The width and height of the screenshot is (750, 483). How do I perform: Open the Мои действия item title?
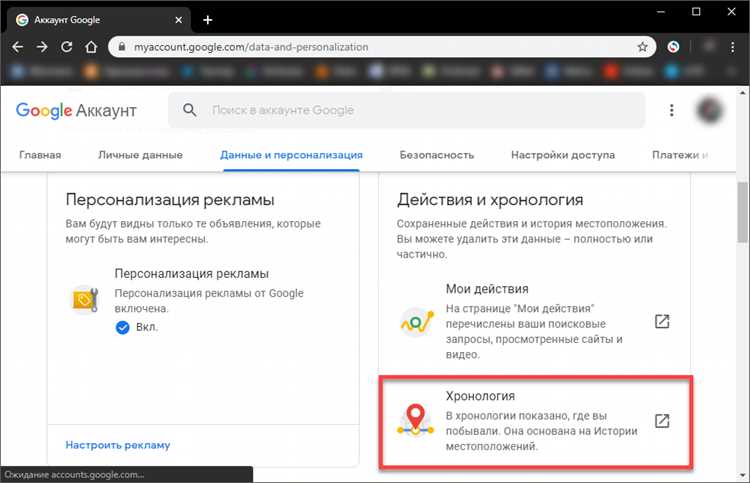[487, 289]
